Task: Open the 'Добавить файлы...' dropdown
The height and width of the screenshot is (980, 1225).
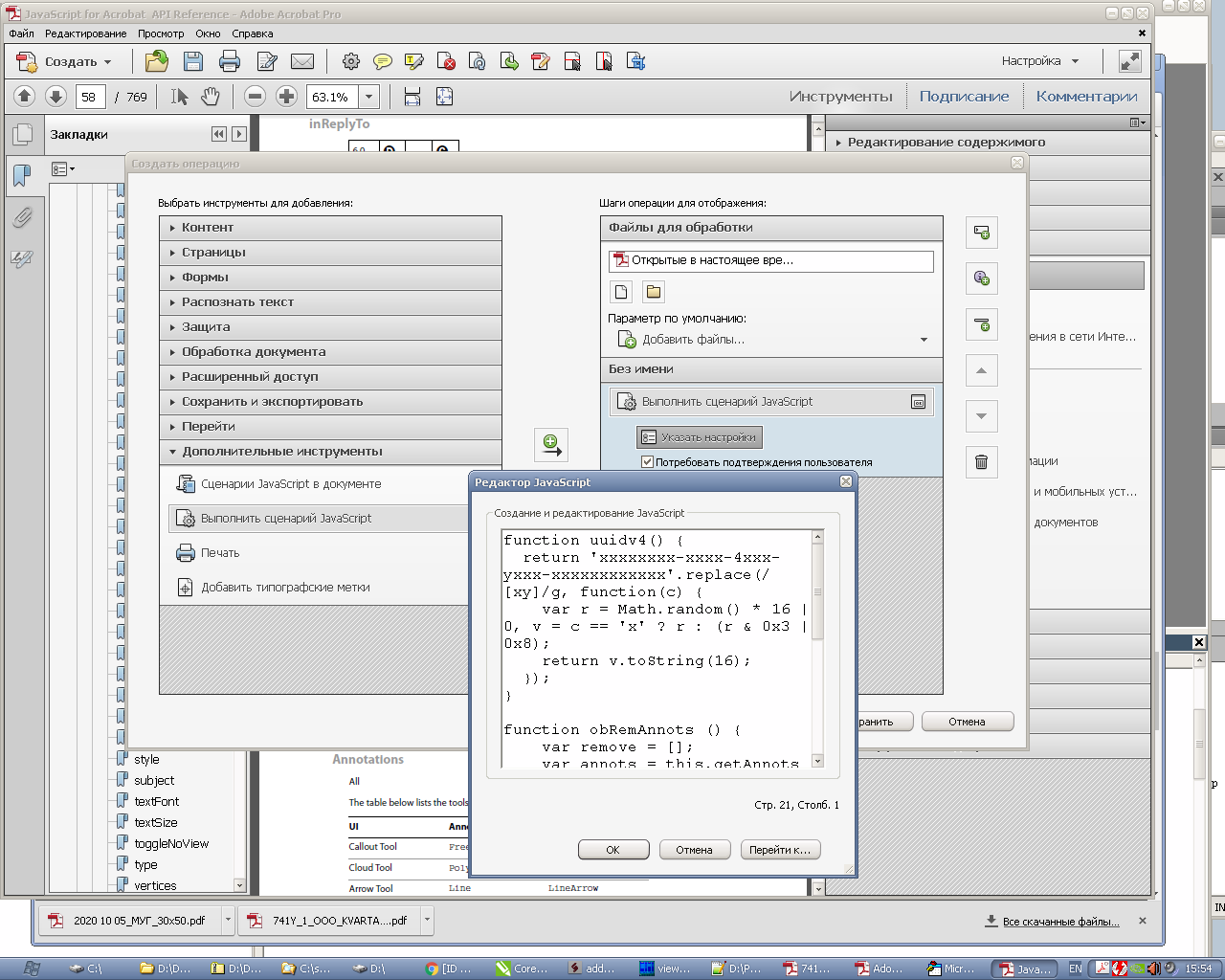Action: coord(924,340)
